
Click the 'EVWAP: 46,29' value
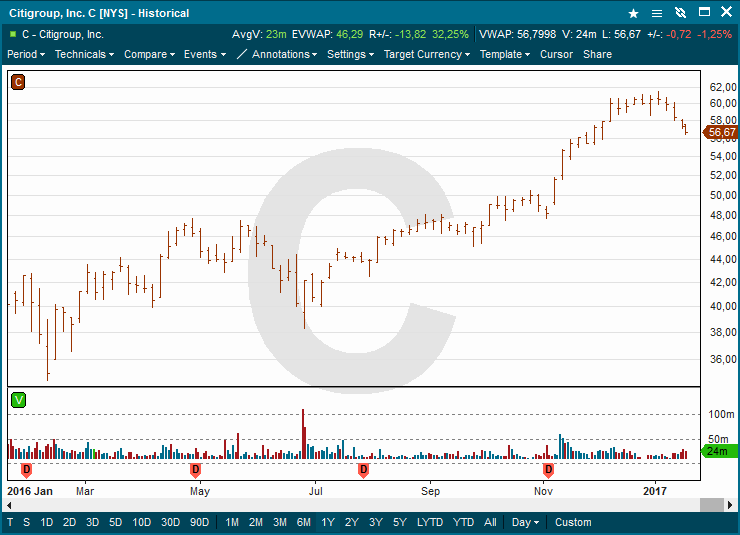[328, 34]
